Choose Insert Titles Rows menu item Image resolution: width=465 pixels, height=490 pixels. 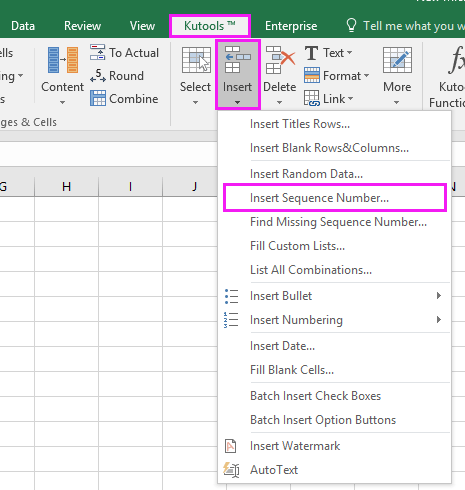[334, 124]
